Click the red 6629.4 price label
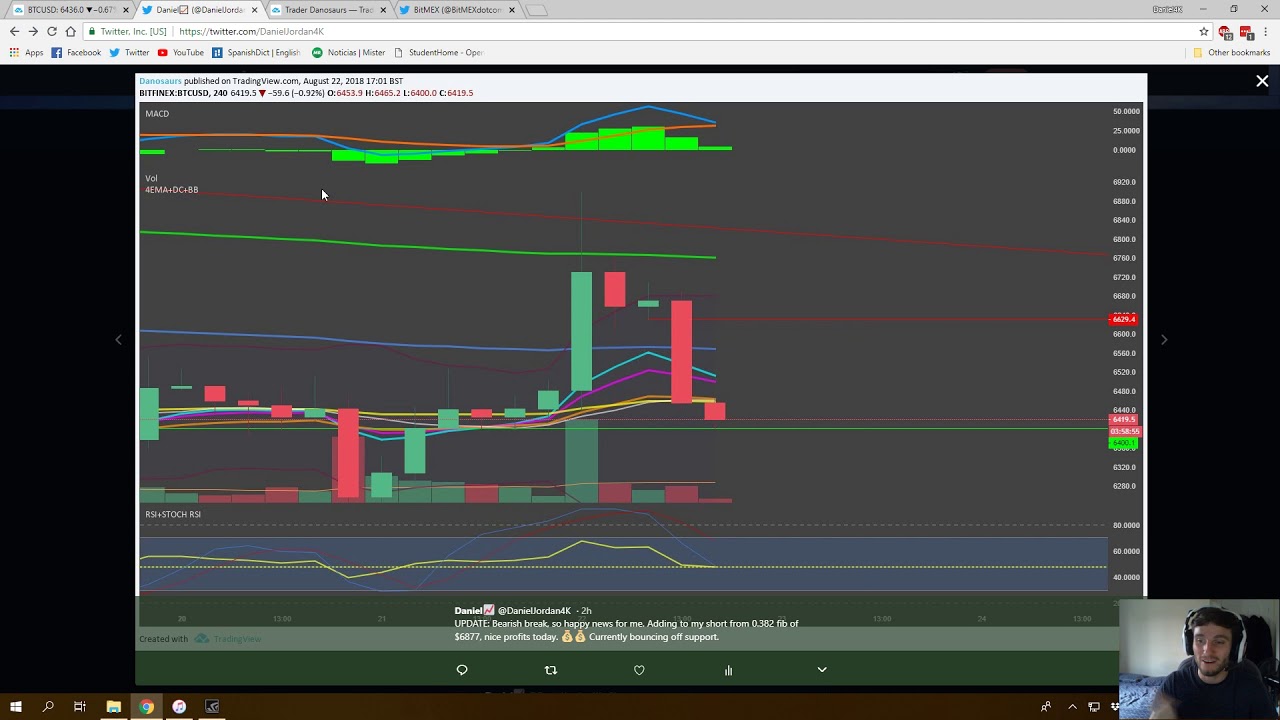 pyautogui.click(x=1123, y=319)
